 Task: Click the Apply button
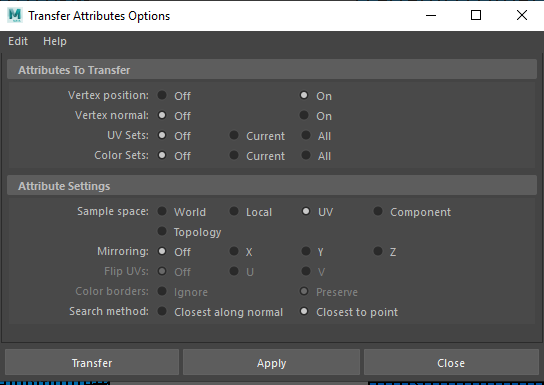click(x=271, y=362)
